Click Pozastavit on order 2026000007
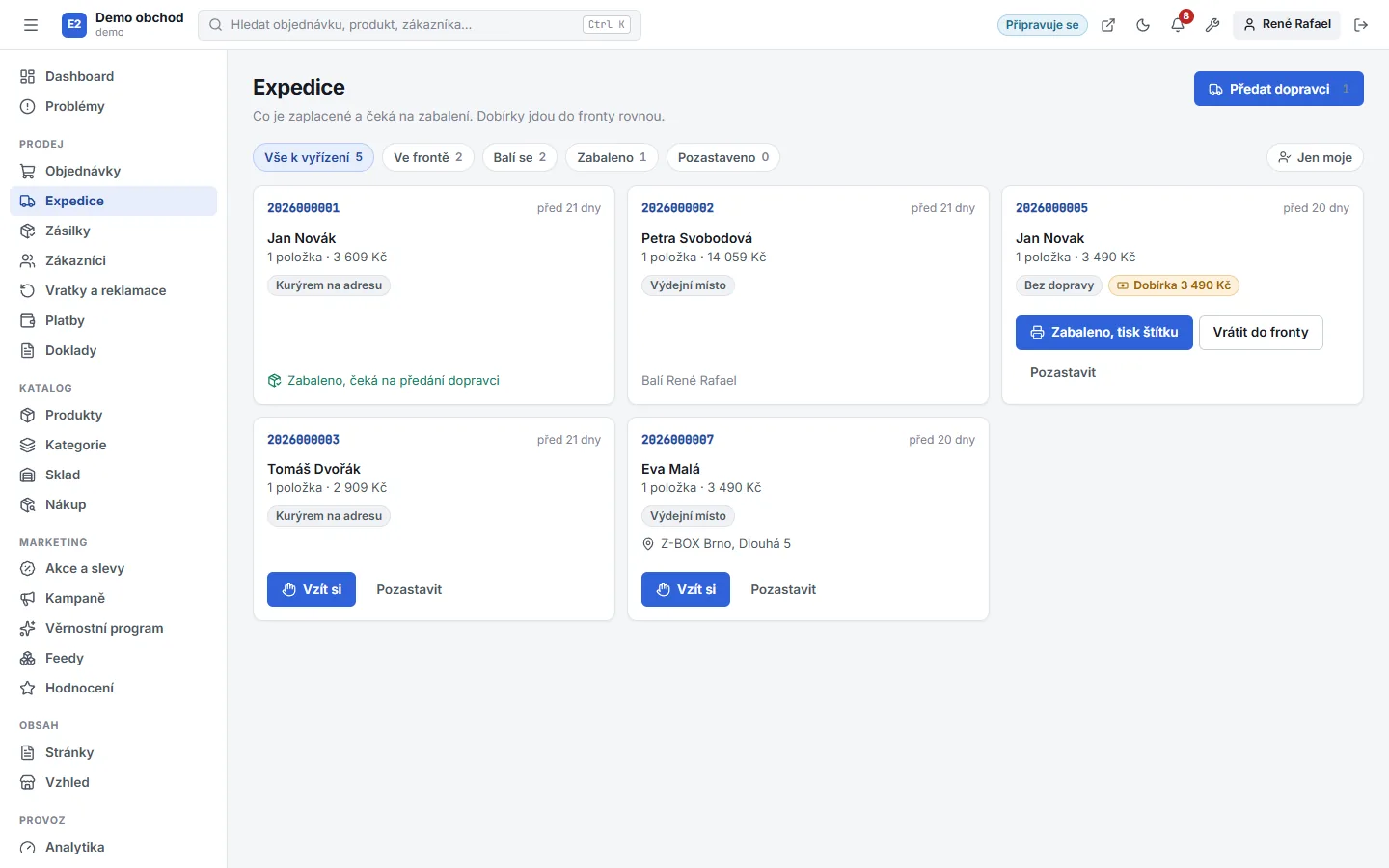The image size is (1389, 868). click(x=783, y=589)
